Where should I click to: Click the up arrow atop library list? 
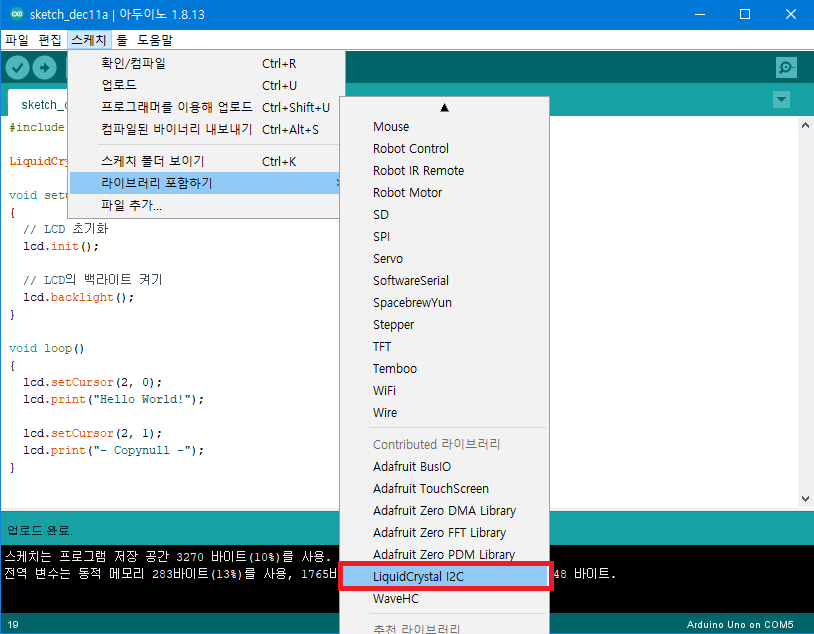[x=444, y=107]
